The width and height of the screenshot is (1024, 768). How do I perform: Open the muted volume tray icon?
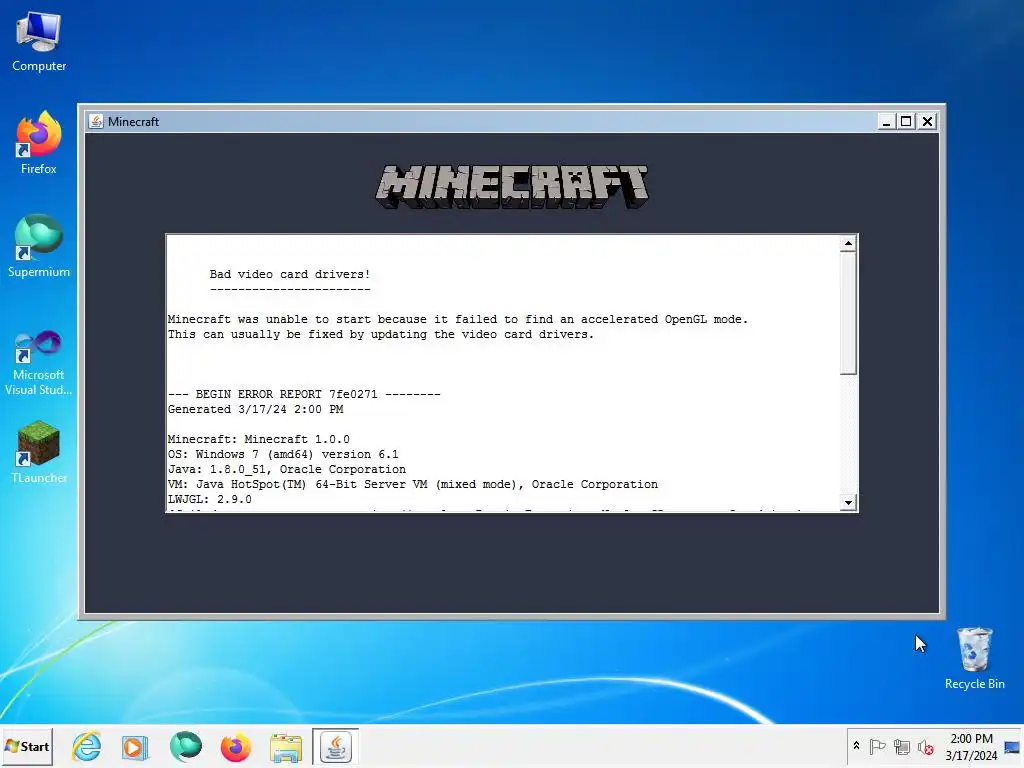(x=925, y=746)
